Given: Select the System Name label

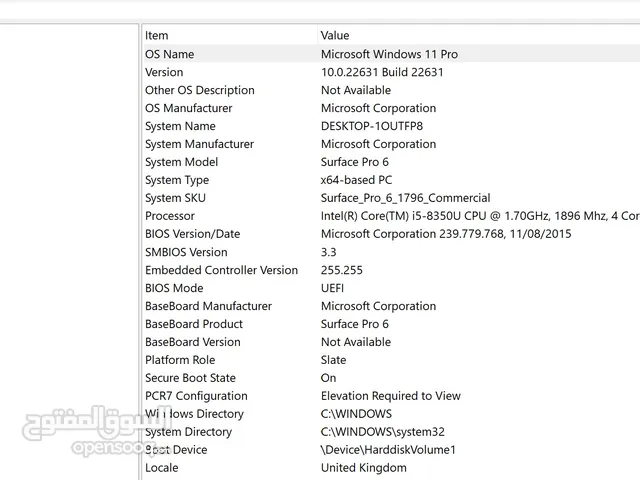Looking at the screenshot, I should [x=180, y=126].
